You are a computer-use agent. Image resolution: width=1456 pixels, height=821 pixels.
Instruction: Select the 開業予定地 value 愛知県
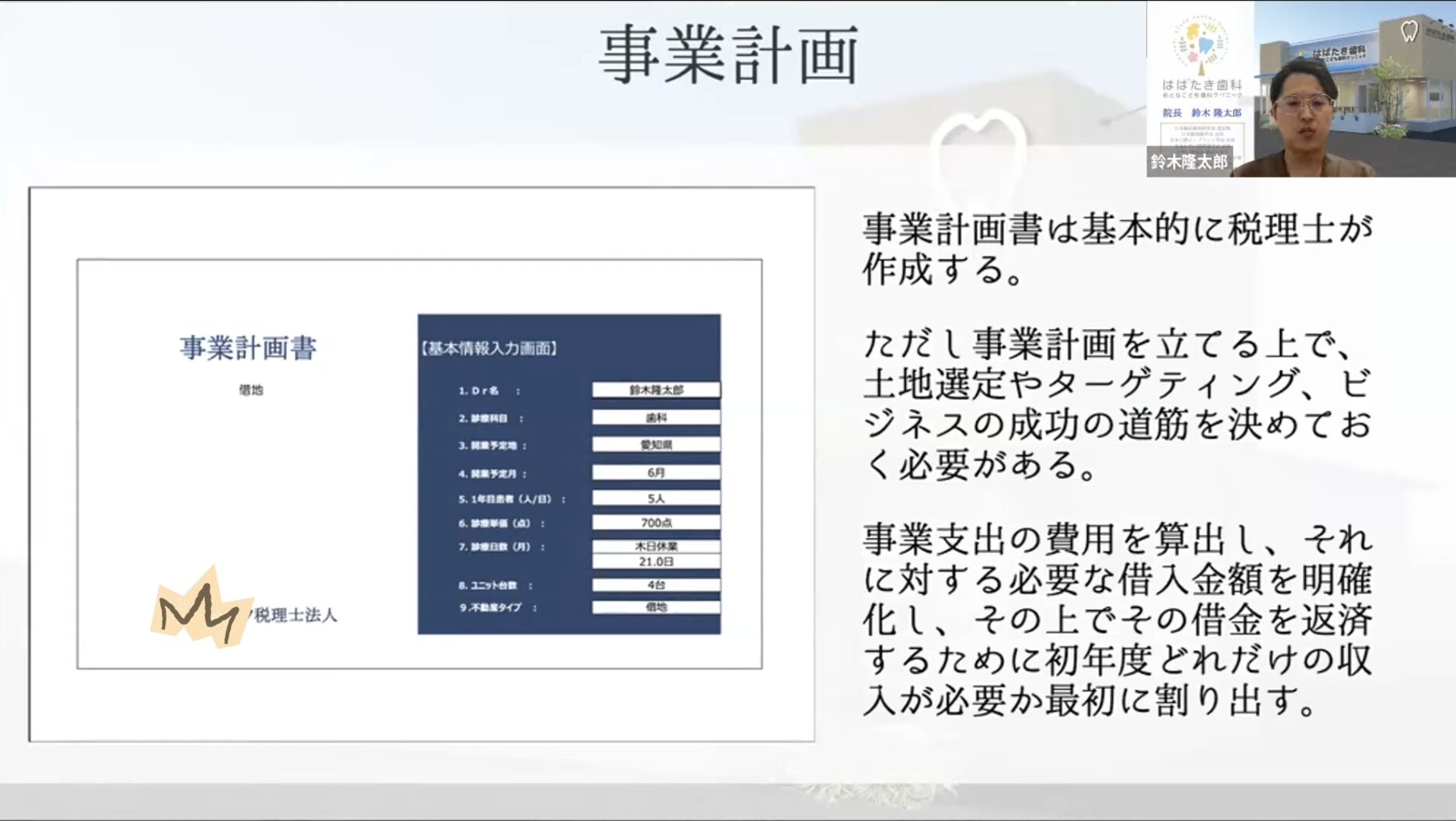[x=656, y=445]
